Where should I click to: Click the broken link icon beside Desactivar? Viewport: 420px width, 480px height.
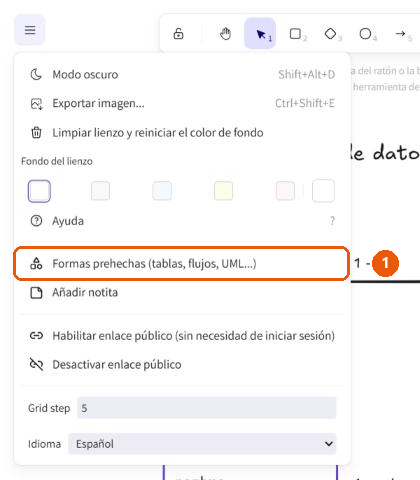(x=36, y=364)
